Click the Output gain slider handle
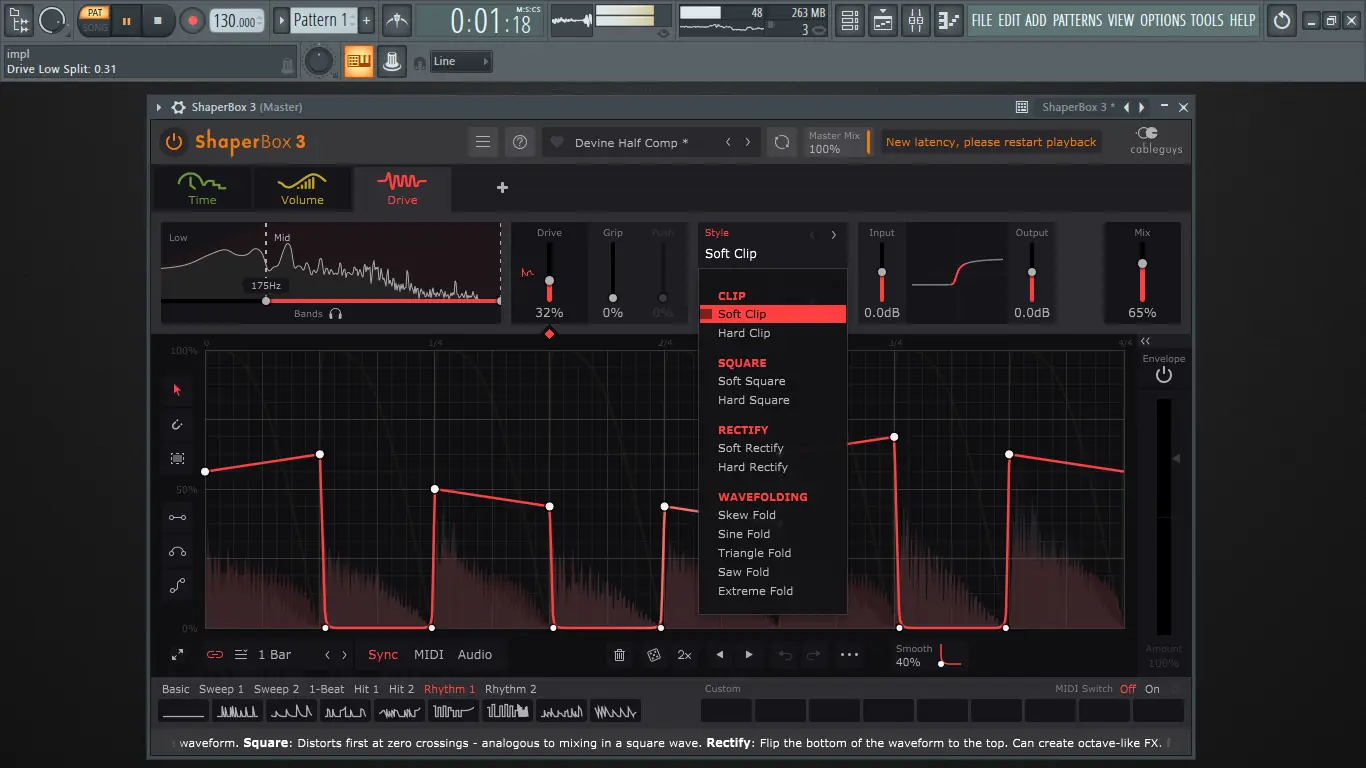The image size is (1366, 768). [1032, 272]
